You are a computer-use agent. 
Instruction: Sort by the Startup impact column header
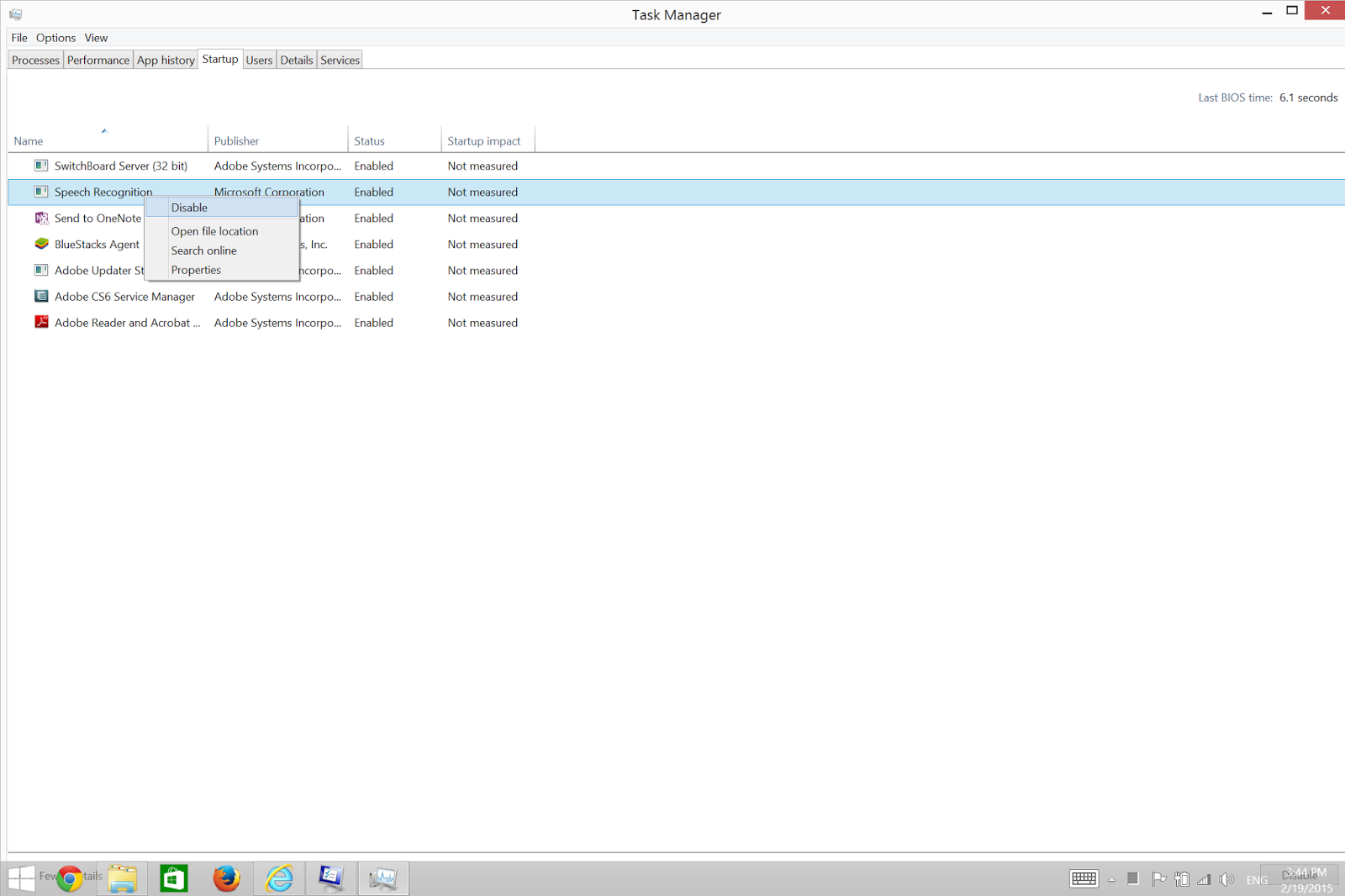click(488, 140)
